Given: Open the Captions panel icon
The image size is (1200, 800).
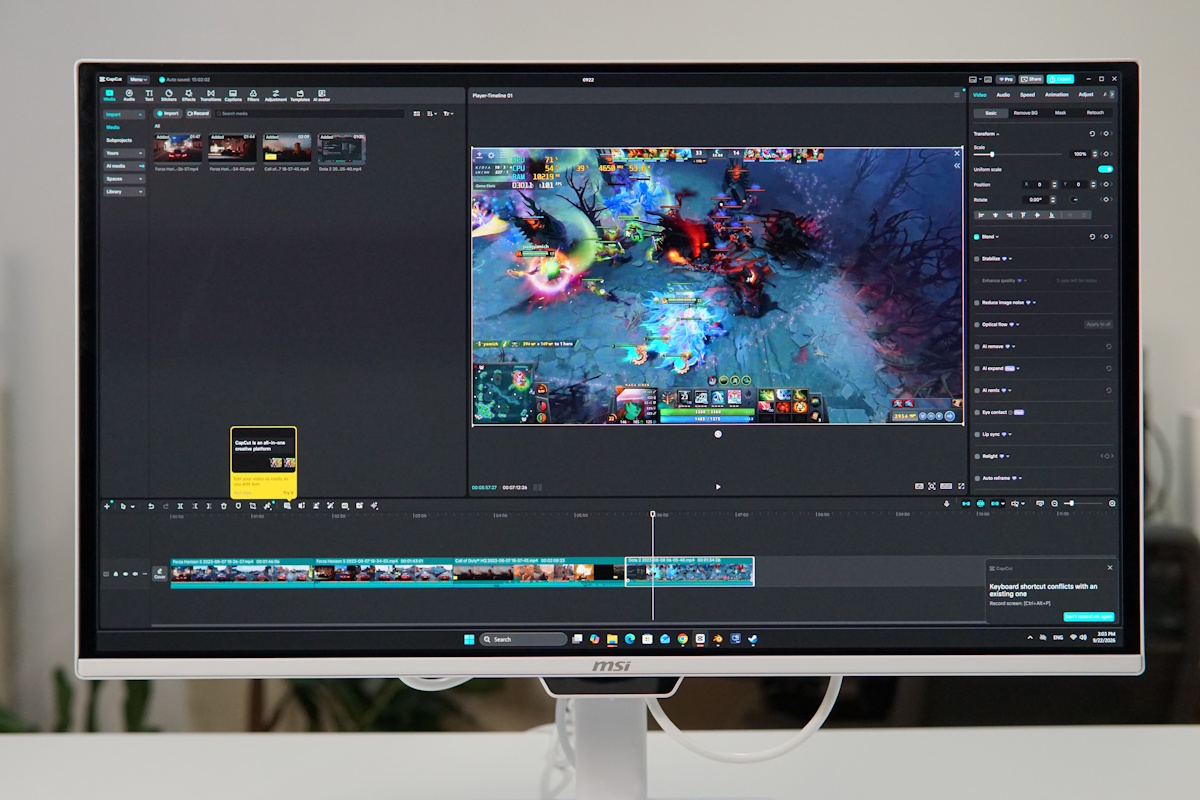Looking at the screenshot, I should (x=233, y=93).
